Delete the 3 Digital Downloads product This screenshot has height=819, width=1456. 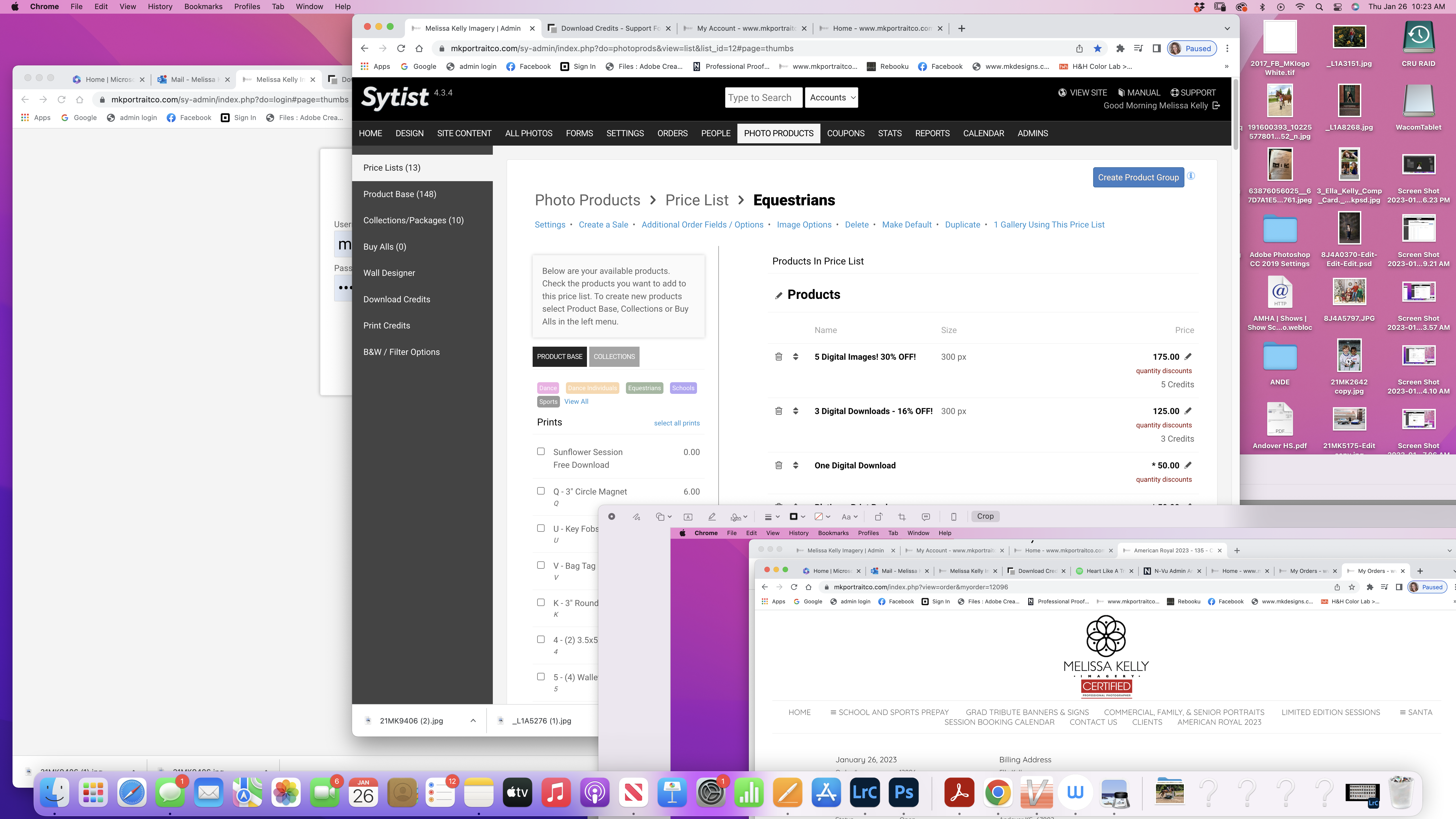778,411
